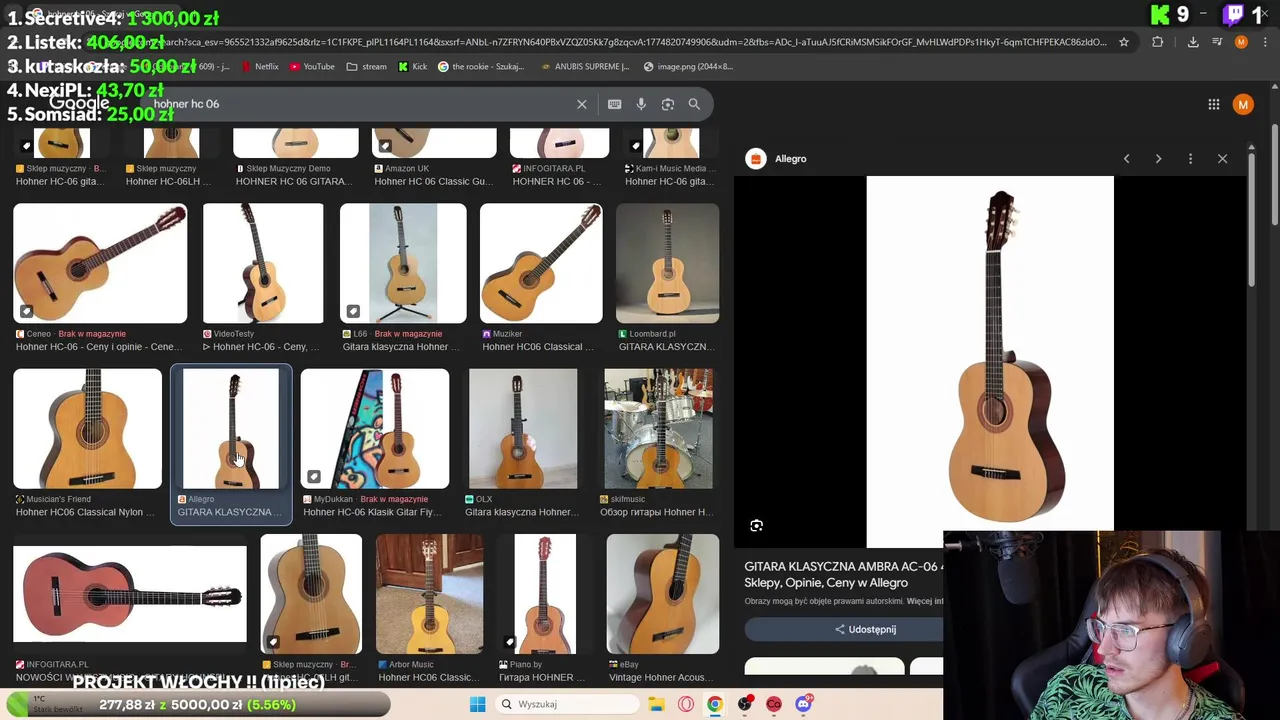Open the Google apps grid

click(1213, 104)
